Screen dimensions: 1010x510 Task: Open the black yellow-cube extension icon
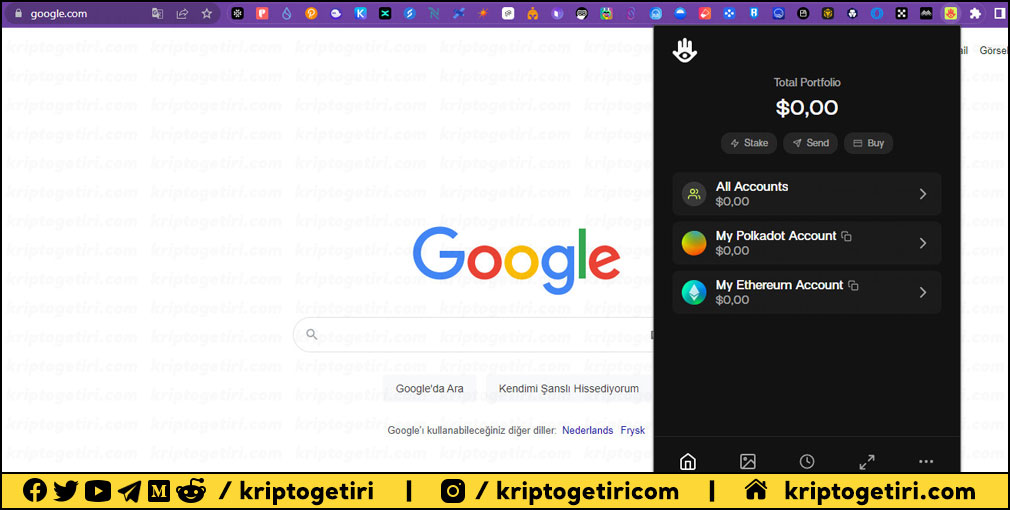tap(828, 13)
